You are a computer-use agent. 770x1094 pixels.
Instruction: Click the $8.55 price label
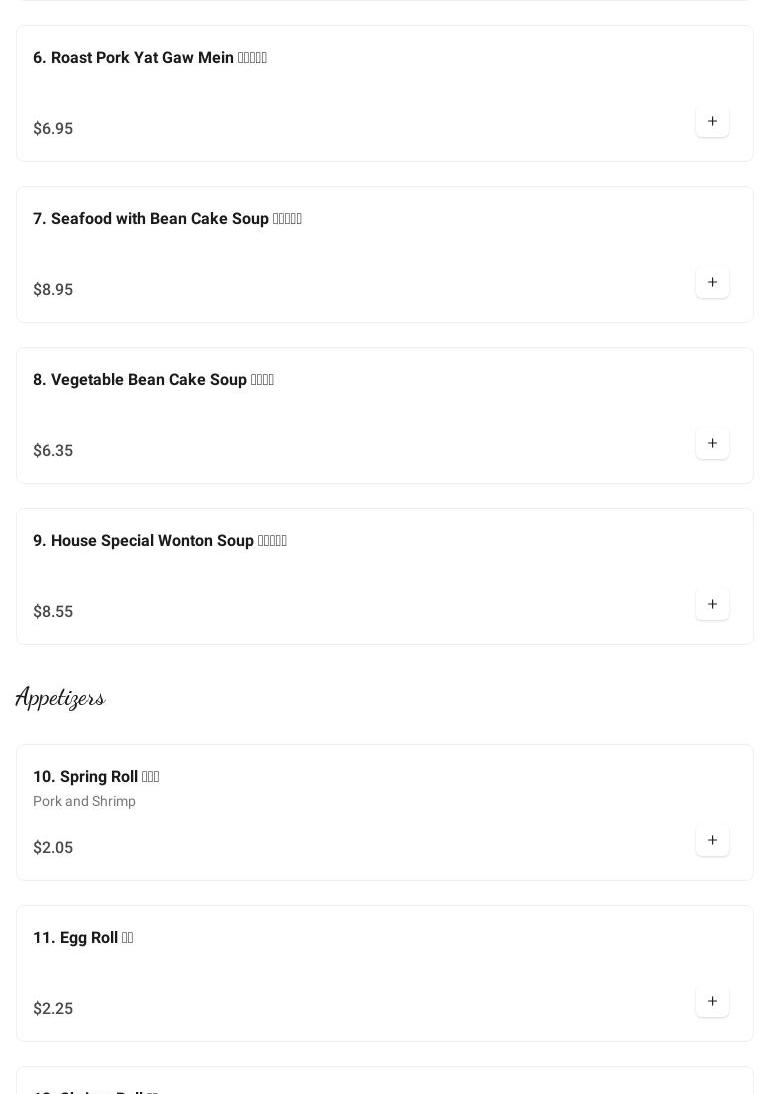[53, 612]
